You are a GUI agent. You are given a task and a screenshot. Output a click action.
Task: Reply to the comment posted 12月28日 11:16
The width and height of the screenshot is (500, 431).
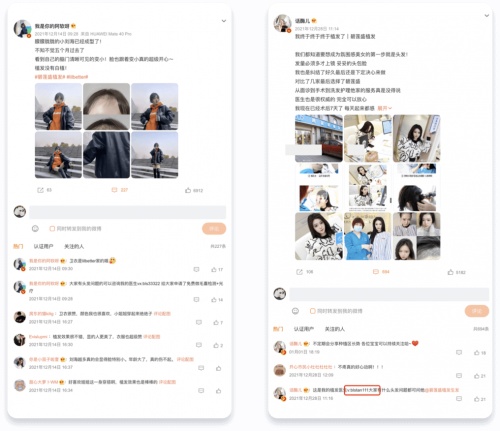(x=459, y=399)
